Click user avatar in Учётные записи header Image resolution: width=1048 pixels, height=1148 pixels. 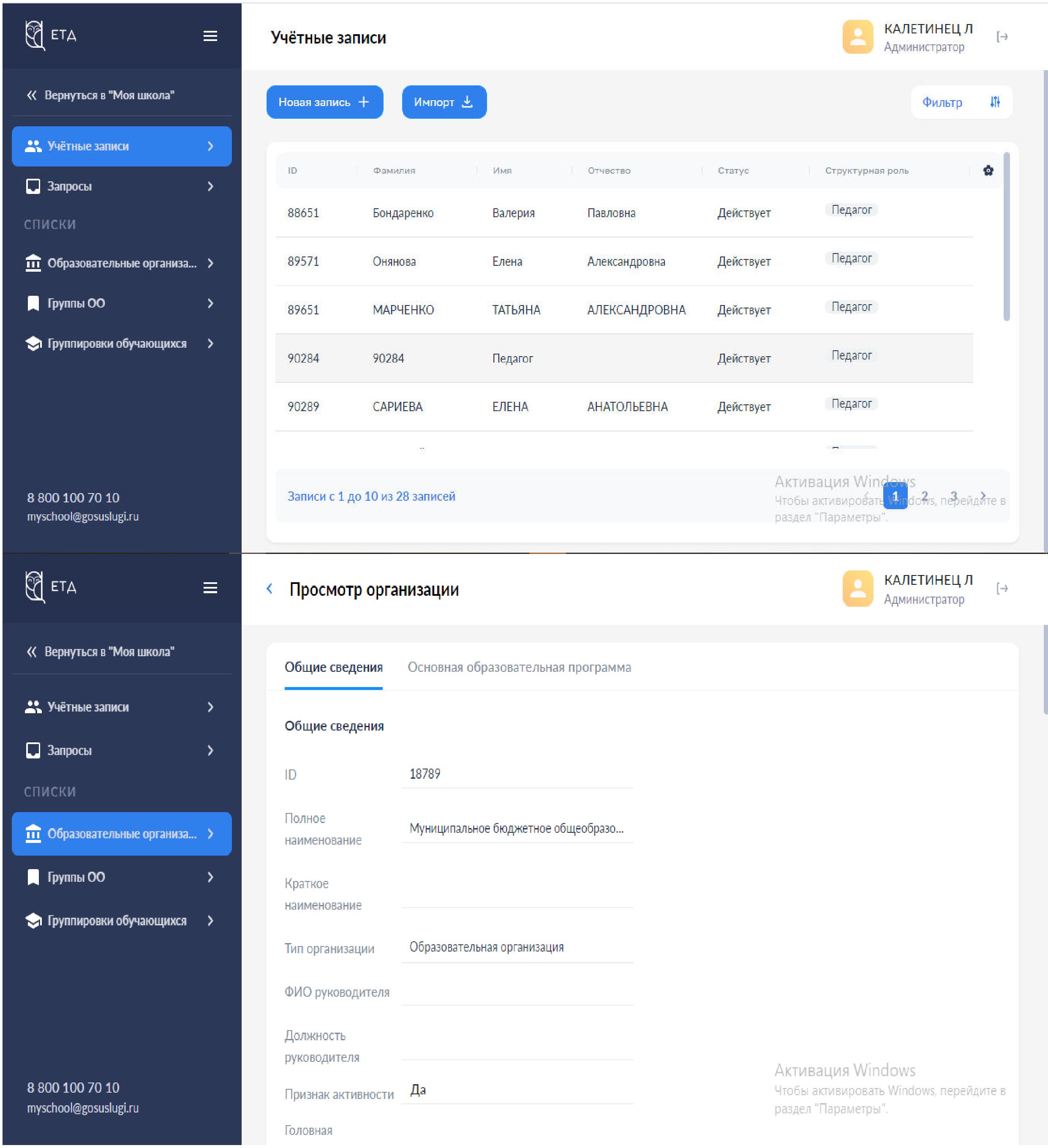click(857, 37)
